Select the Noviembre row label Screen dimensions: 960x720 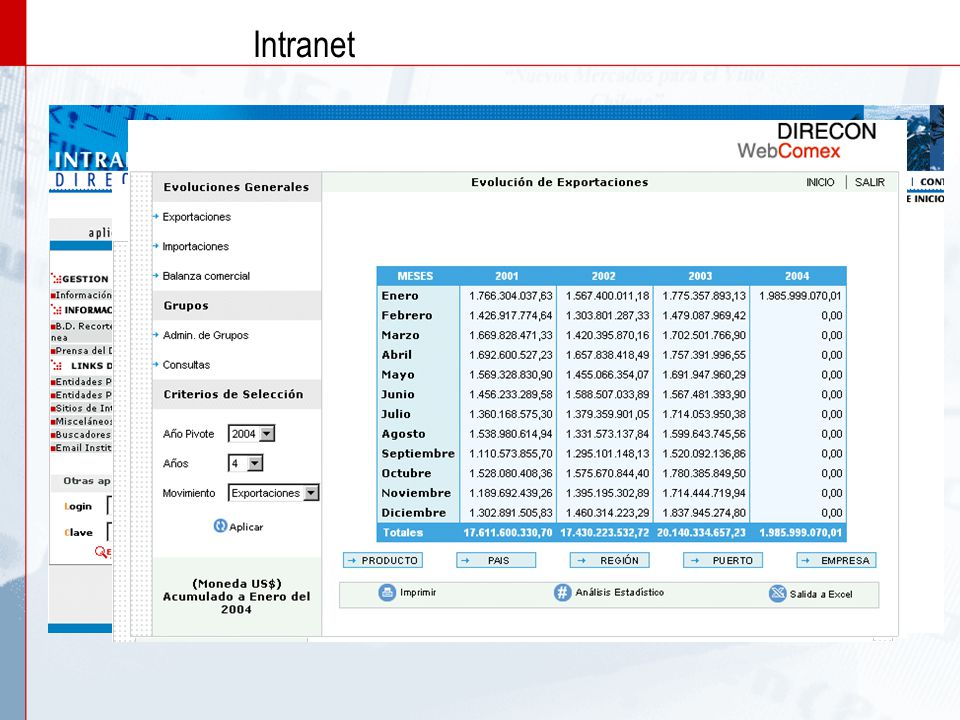click(416, 493)
